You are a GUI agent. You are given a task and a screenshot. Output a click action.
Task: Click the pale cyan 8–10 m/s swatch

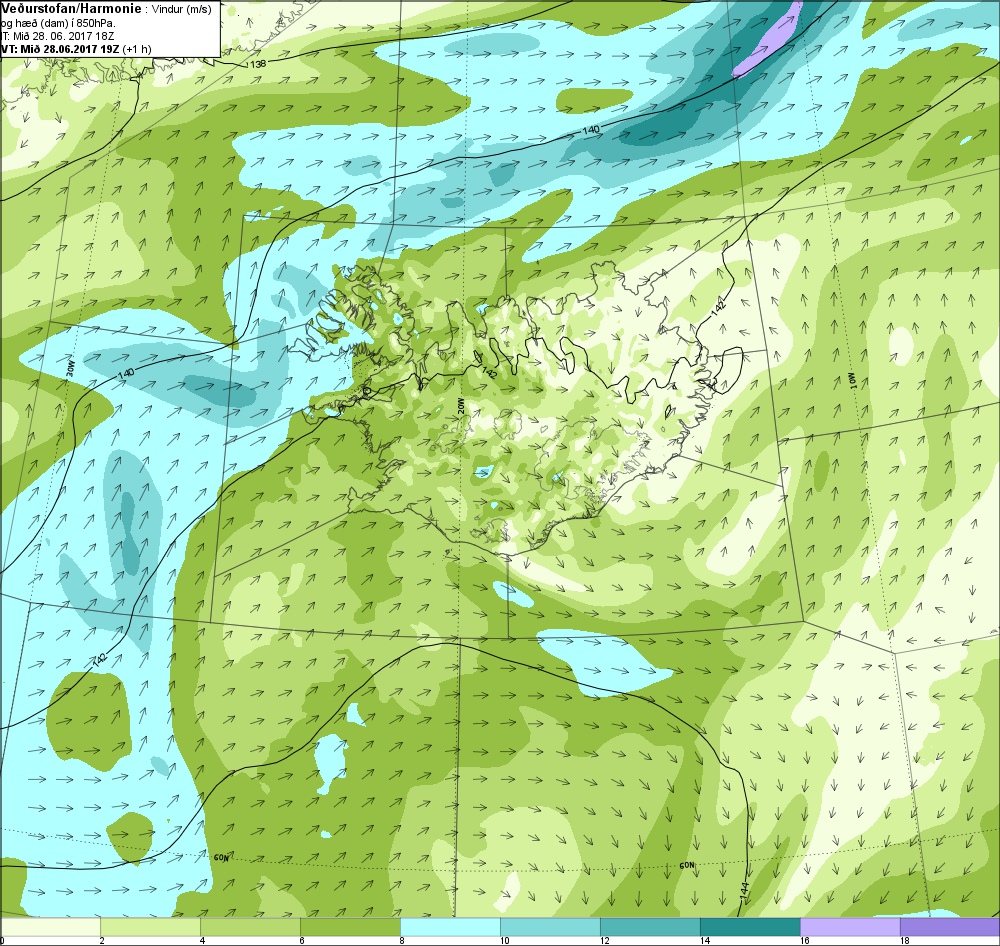[450, 926]
